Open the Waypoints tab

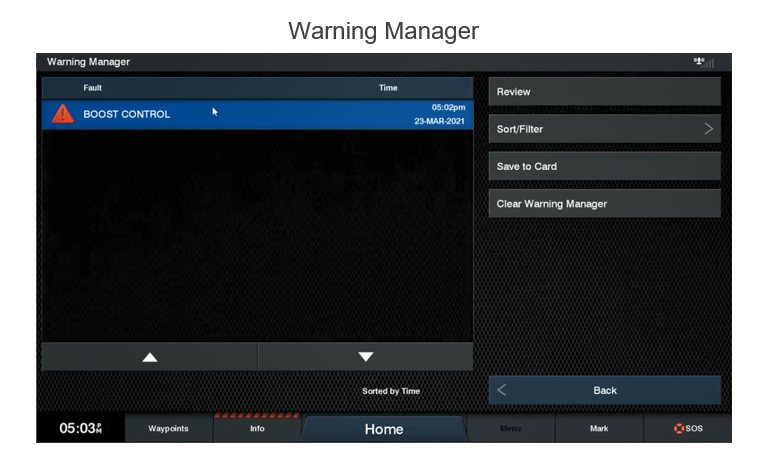[168, 428]
